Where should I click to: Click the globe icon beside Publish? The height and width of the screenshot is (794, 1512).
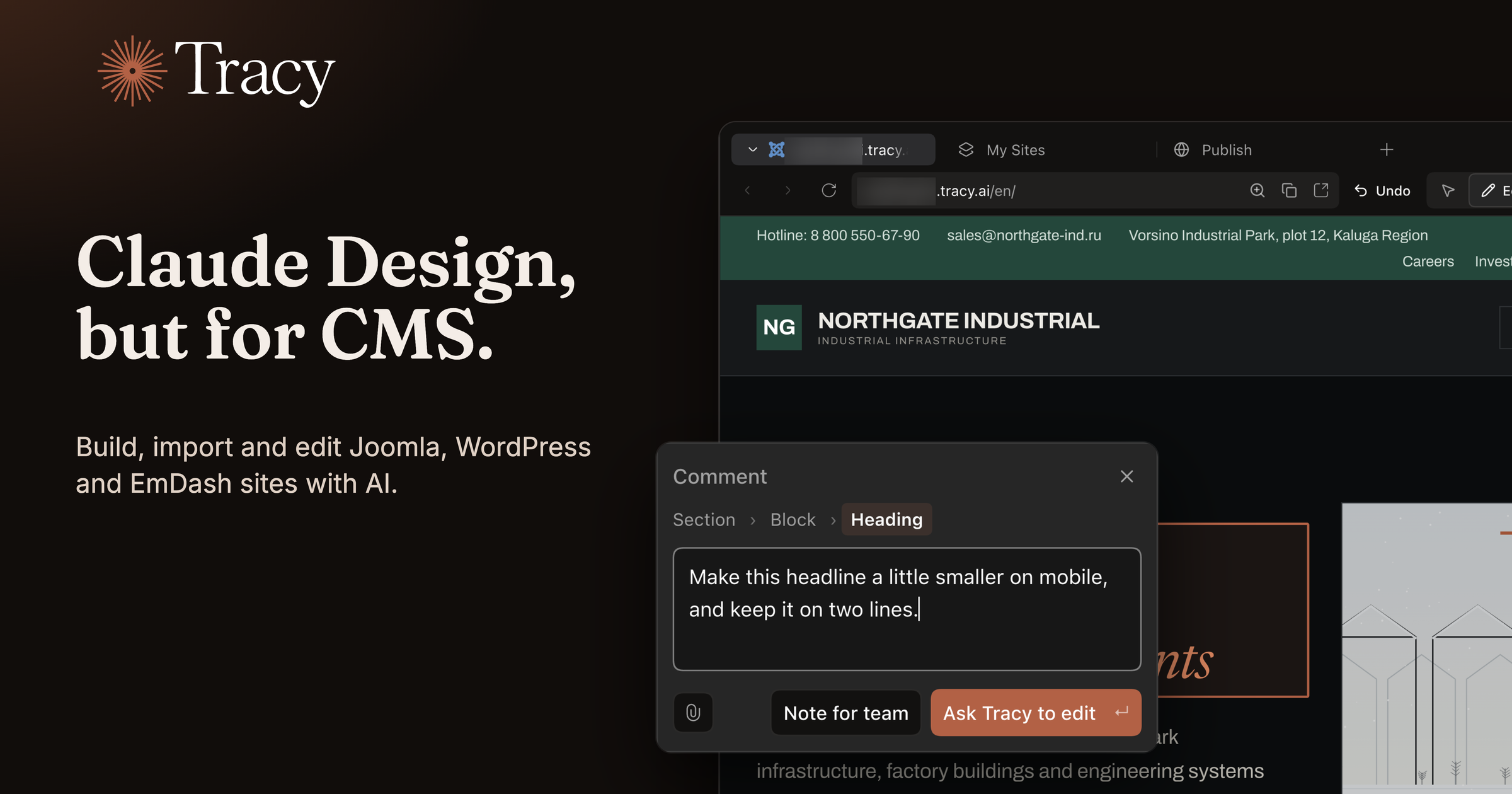pyautogui.click(x=1181, y=149)
